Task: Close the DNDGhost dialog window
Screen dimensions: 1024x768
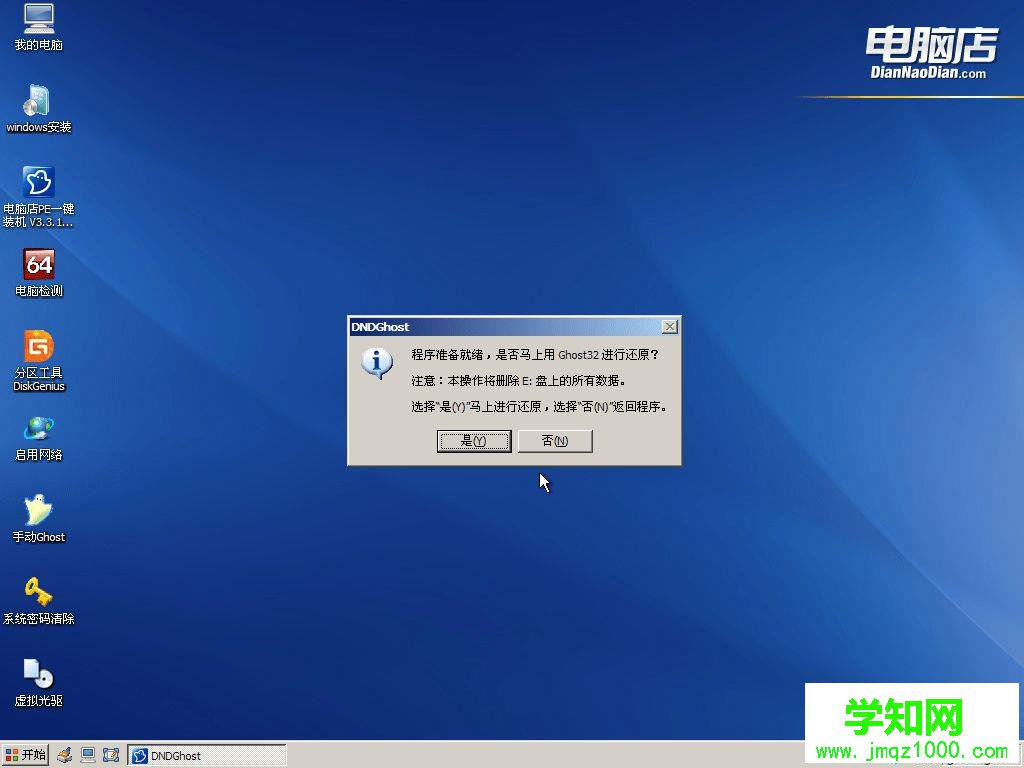Action: click(x=669, y=326)
